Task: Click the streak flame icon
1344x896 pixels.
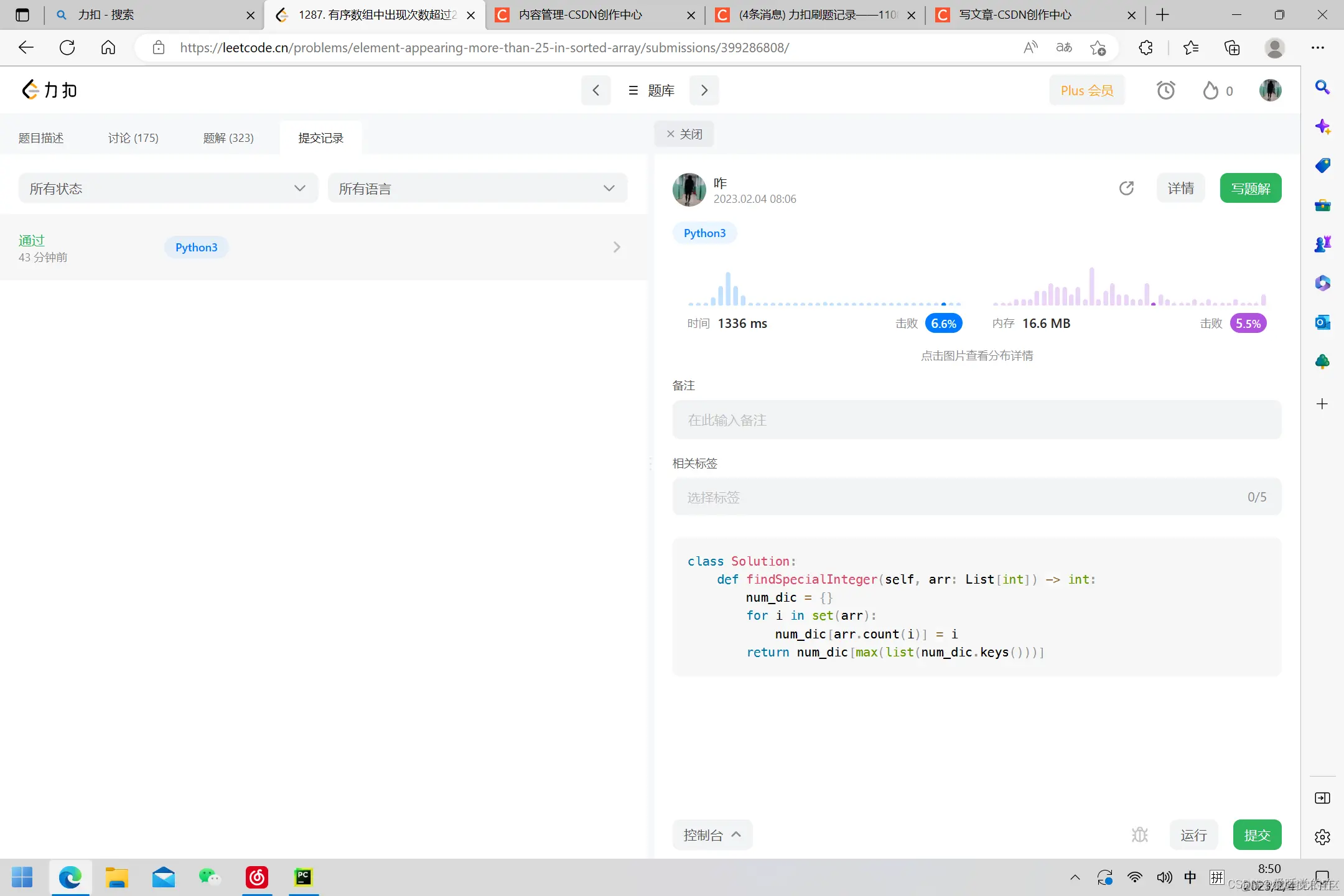Action: pos(1210,91)
